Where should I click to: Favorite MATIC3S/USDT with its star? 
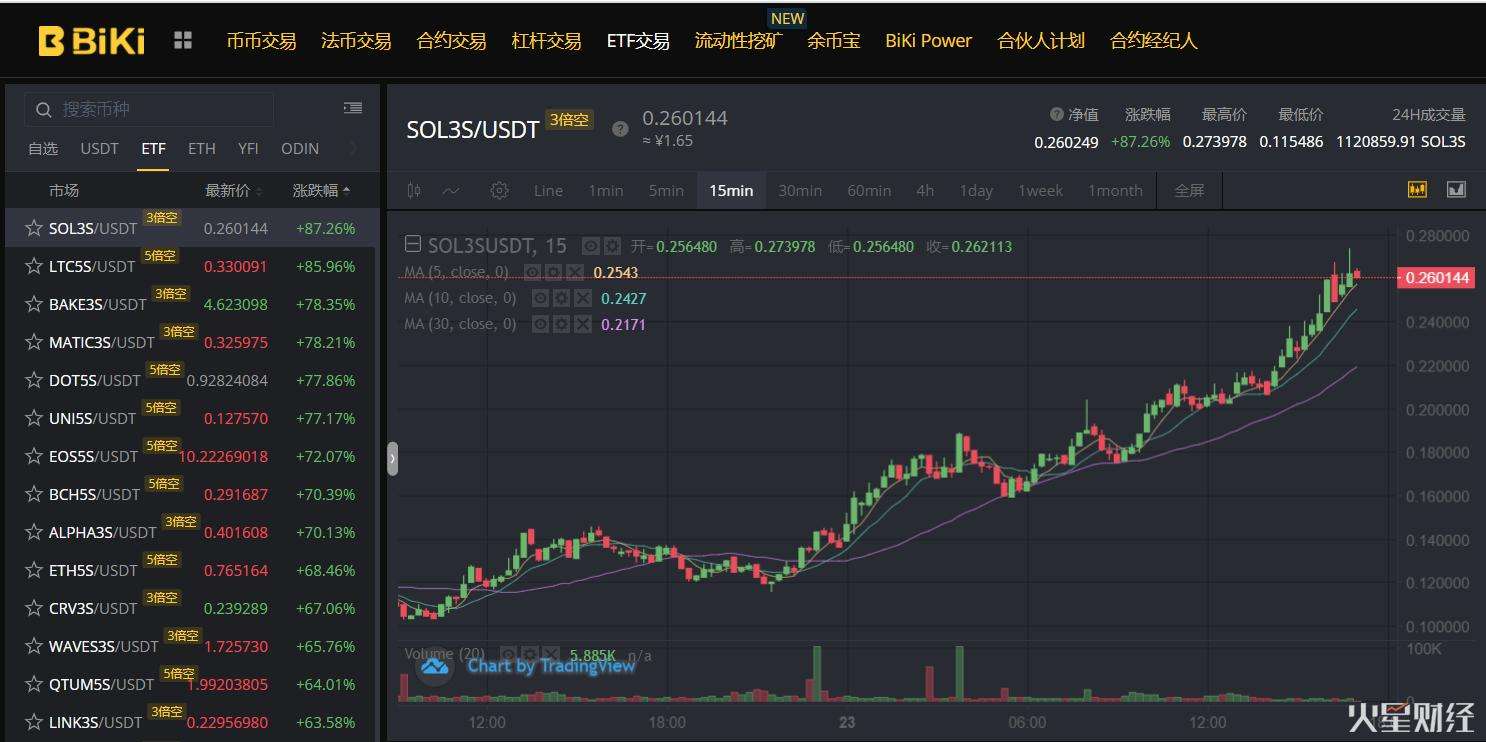coord(34,342)
